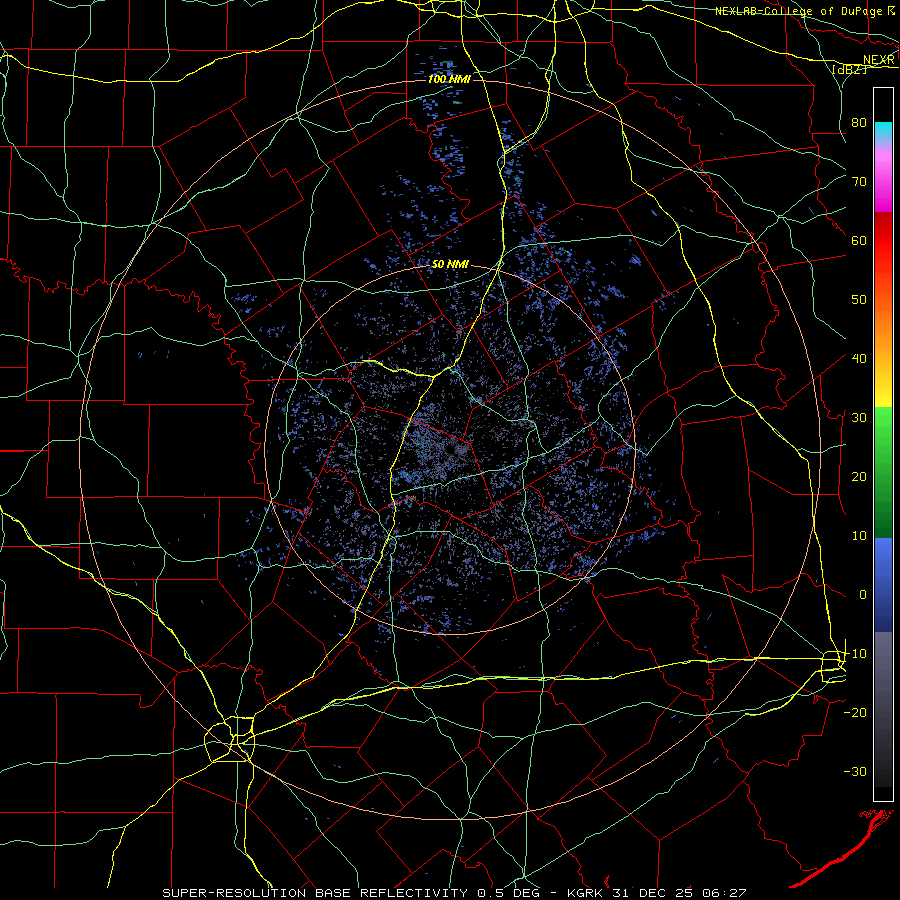
Task: Pick the magenta band of the color scale
Action: point(883,184)
